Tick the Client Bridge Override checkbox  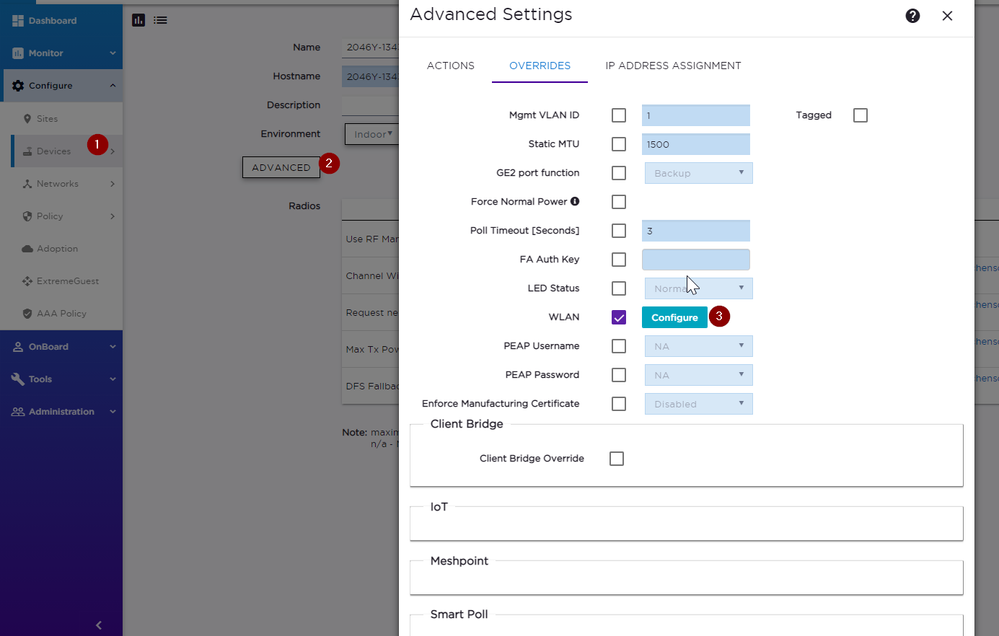(x=616, y=459)
